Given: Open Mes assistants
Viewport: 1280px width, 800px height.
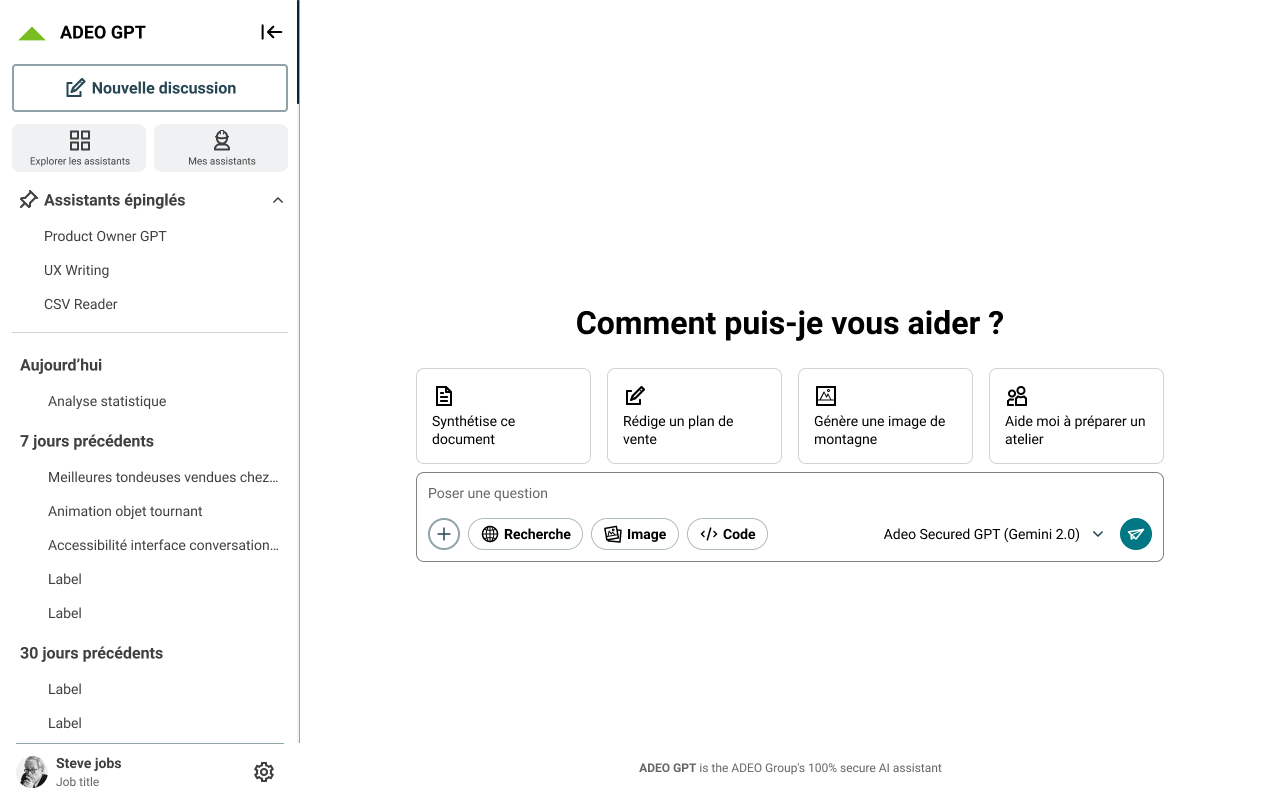Looking at the screenshot, I should [221, 147].
